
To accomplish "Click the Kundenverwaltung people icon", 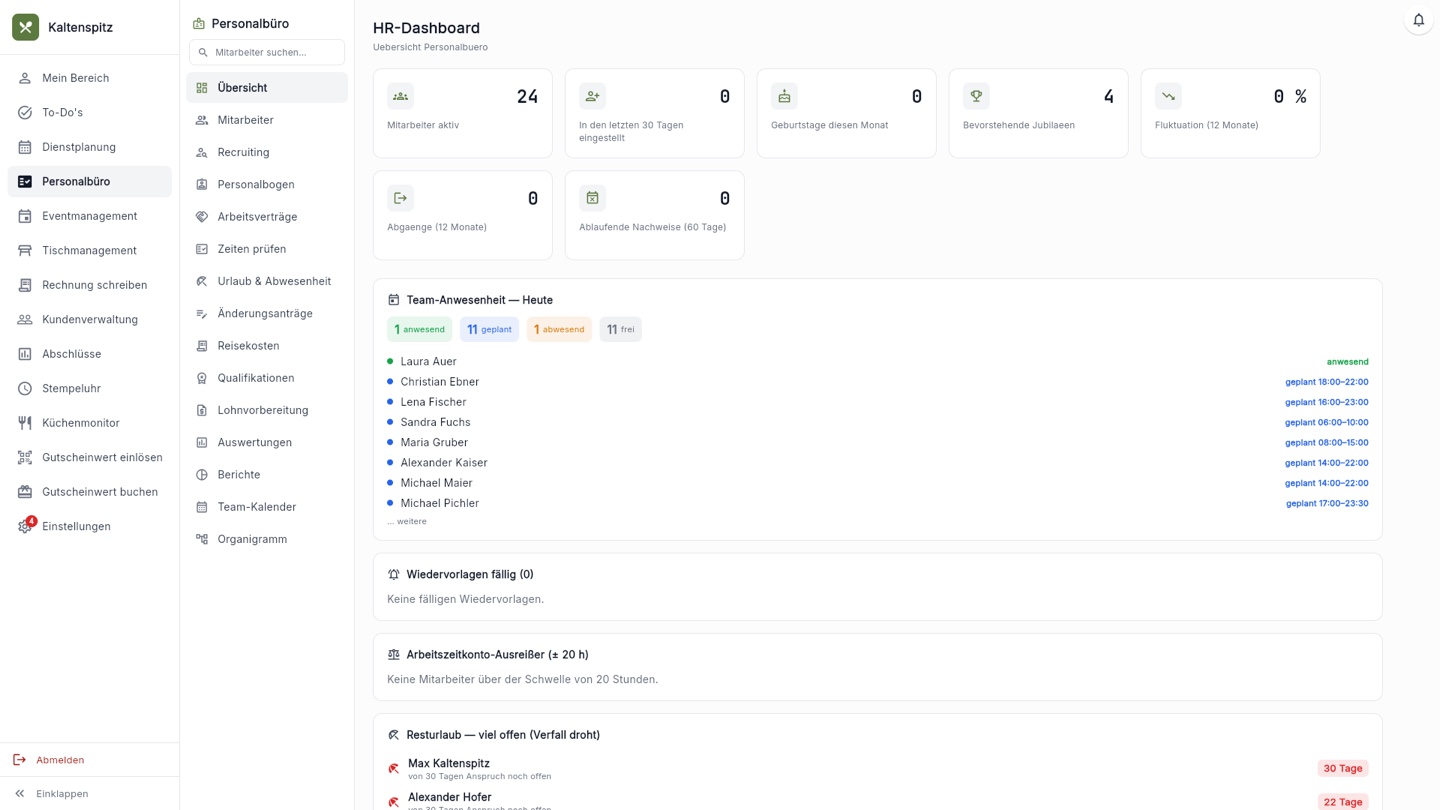I will tap(25, 319).
